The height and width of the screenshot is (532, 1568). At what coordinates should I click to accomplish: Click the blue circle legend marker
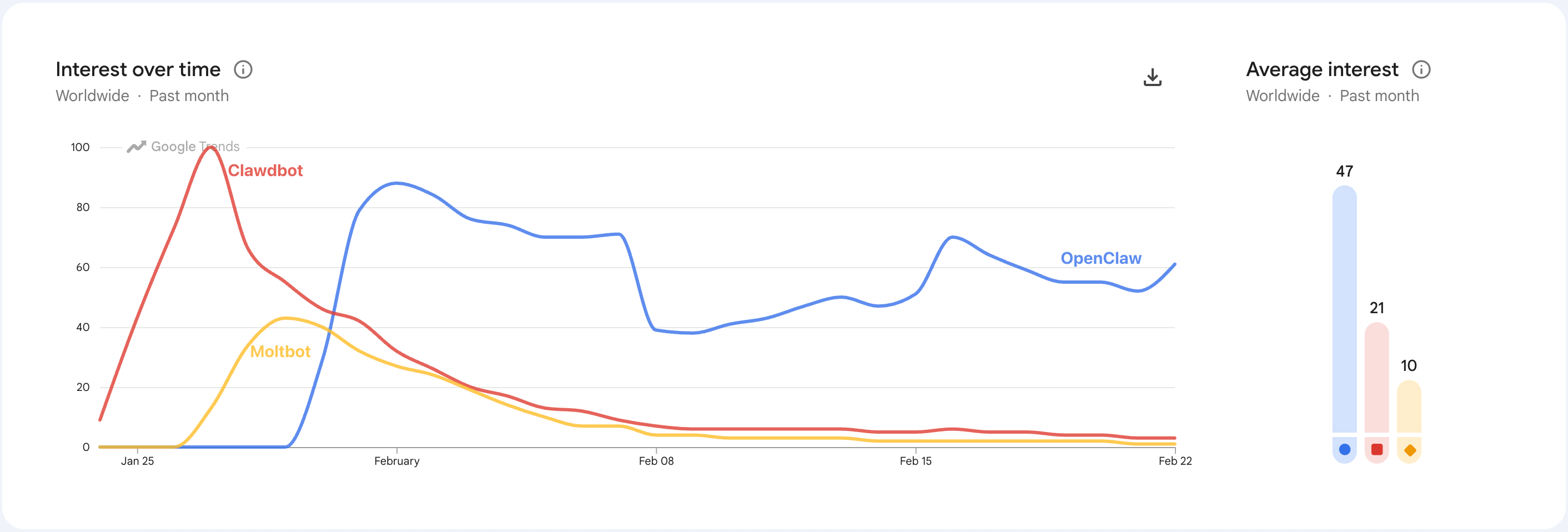(1345, 450)
